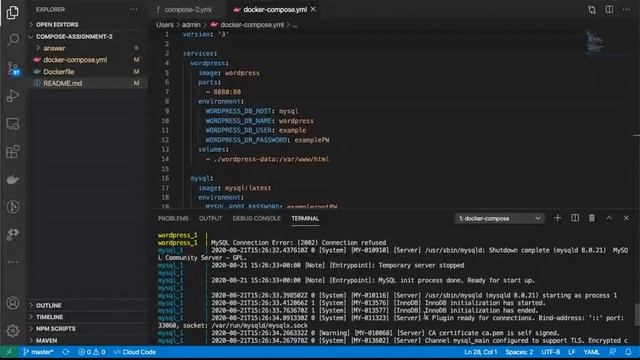
Task: Switch to the compose-2.yml tab
Action: click(x=188, y=9)
